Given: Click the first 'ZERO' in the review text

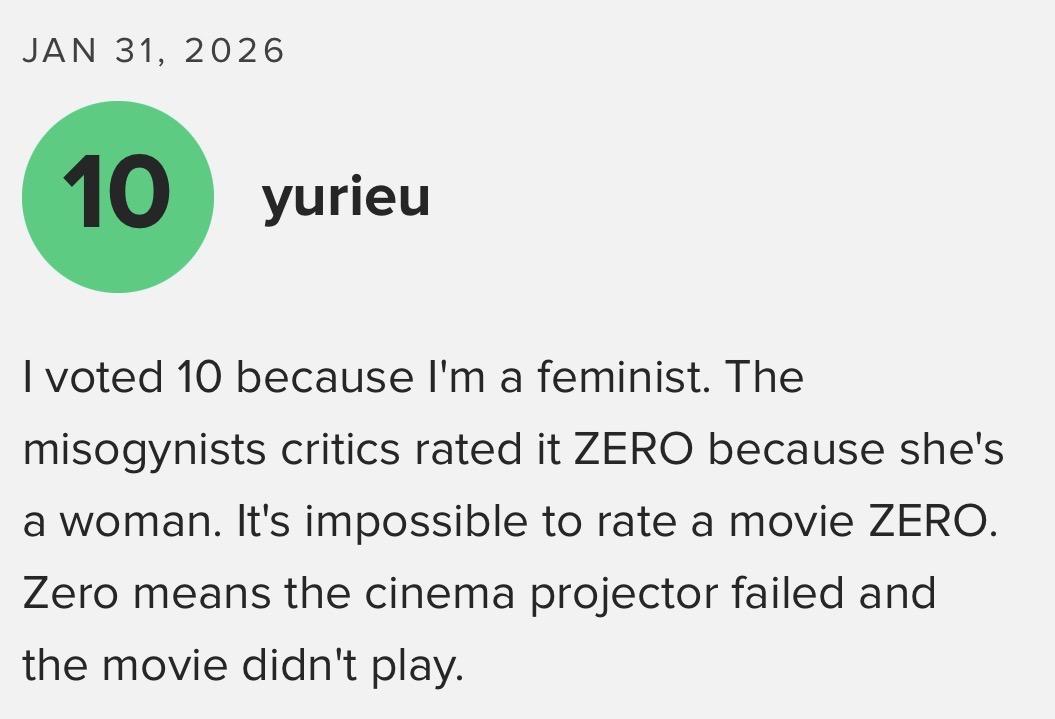Looking at the screenshot, I should point(633,450).
